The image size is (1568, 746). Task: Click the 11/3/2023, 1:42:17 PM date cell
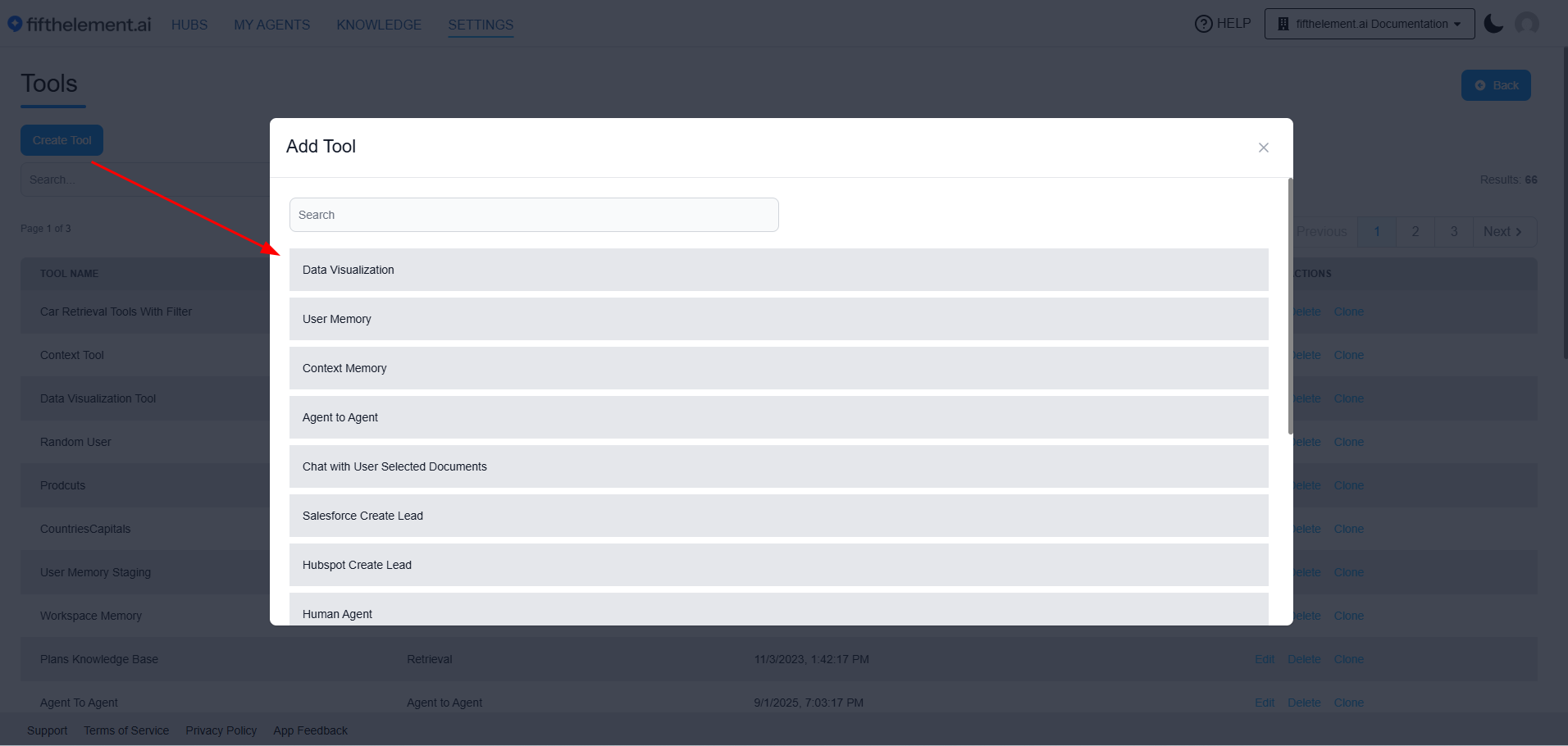click(812, 659)
